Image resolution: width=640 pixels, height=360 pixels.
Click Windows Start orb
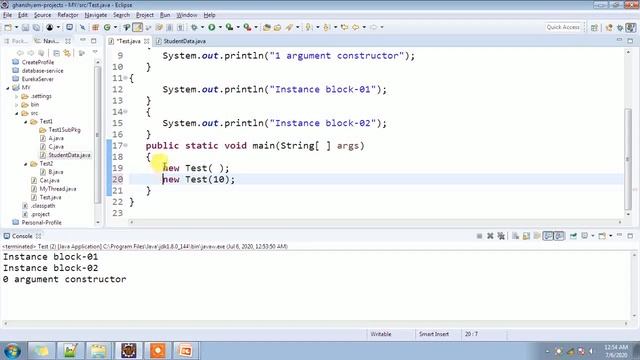tap(12, 351)
